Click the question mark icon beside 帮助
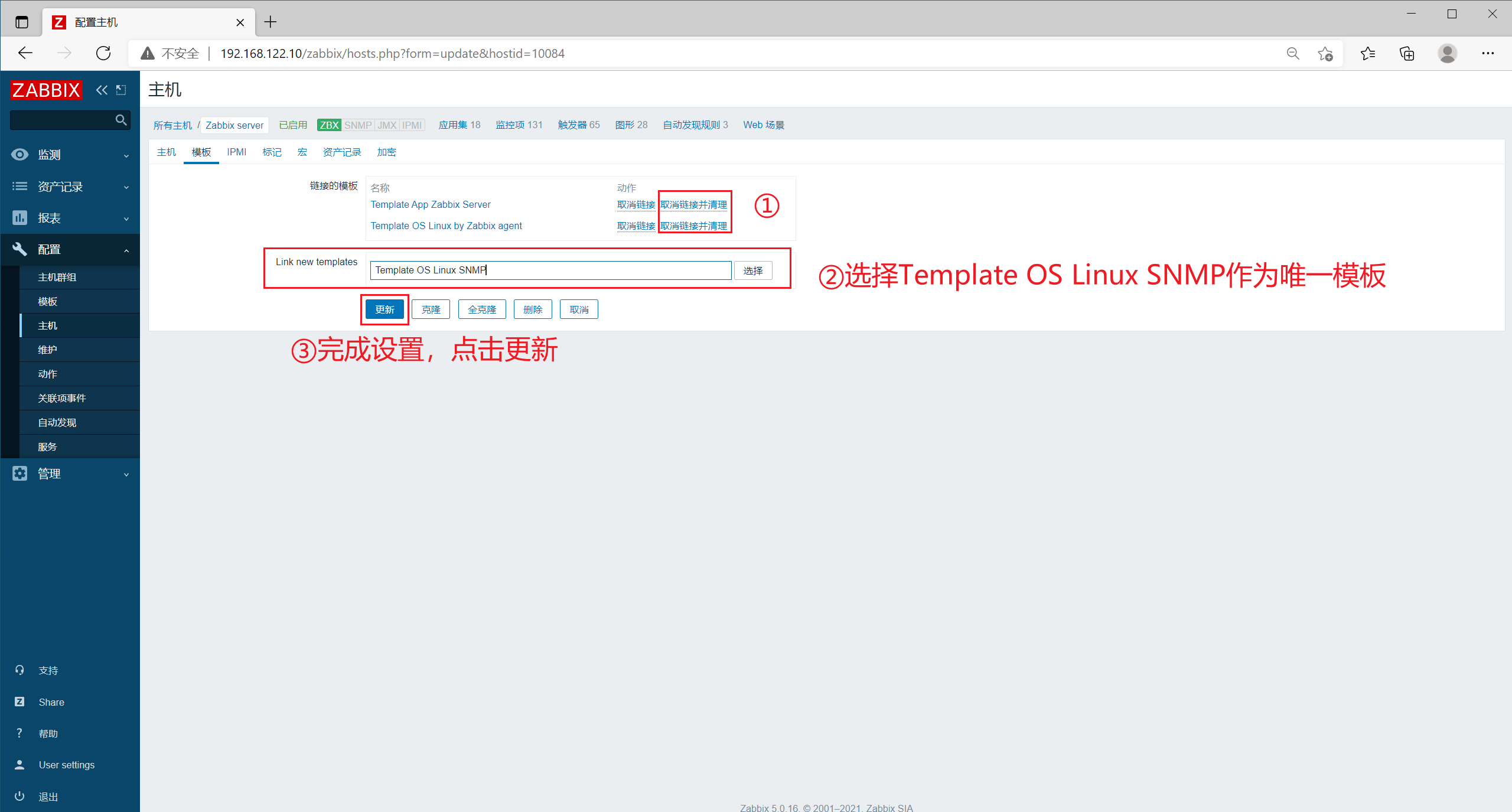 [x=19, y=733]
